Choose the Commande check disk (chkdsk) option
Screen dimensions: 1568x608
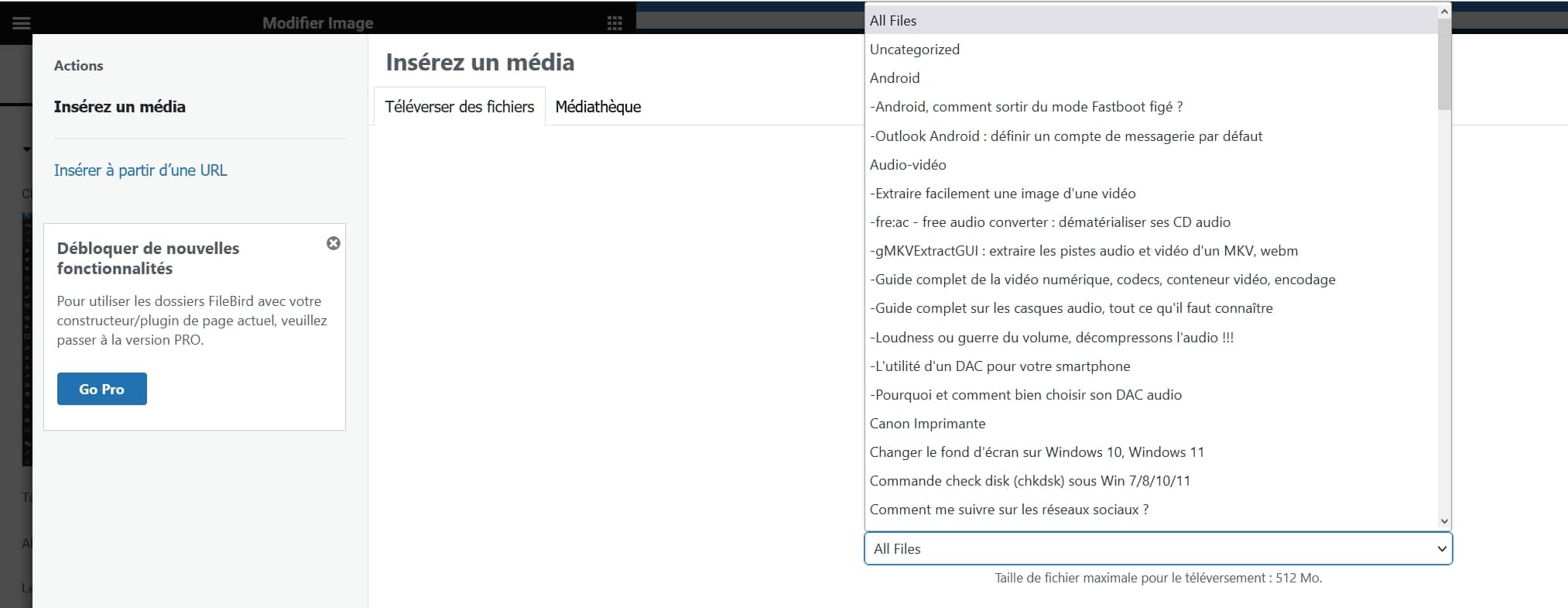point(1029,481)
